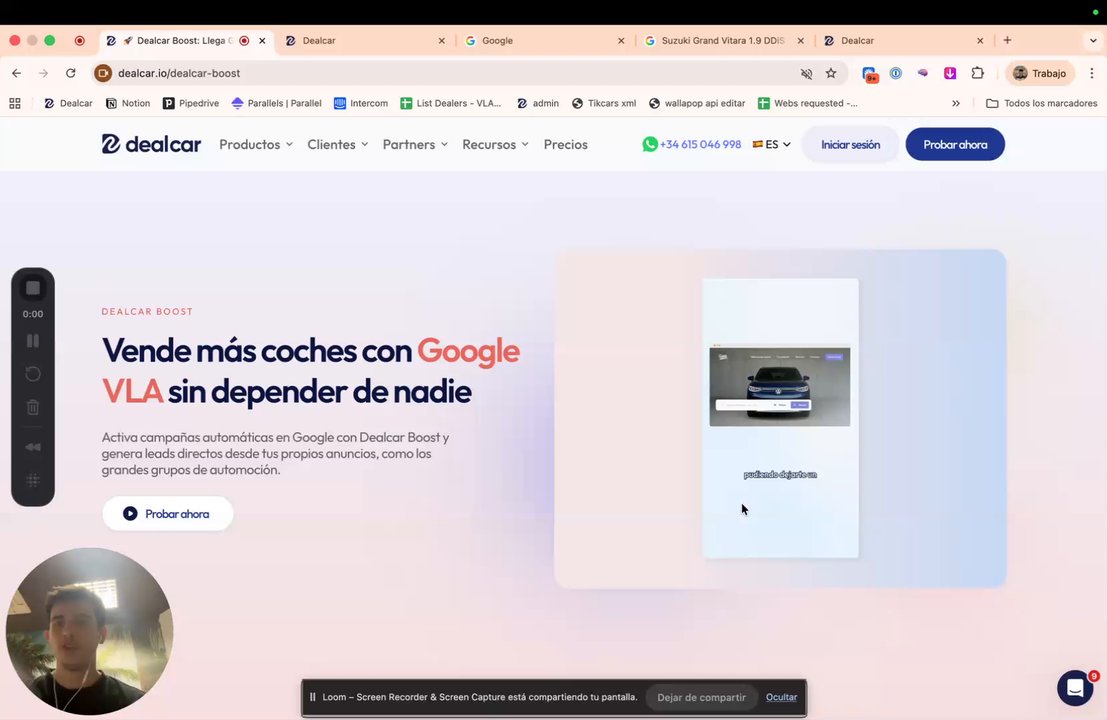
Task: Click the recording indicator icon in the address bar
Action: coord(103,73)
